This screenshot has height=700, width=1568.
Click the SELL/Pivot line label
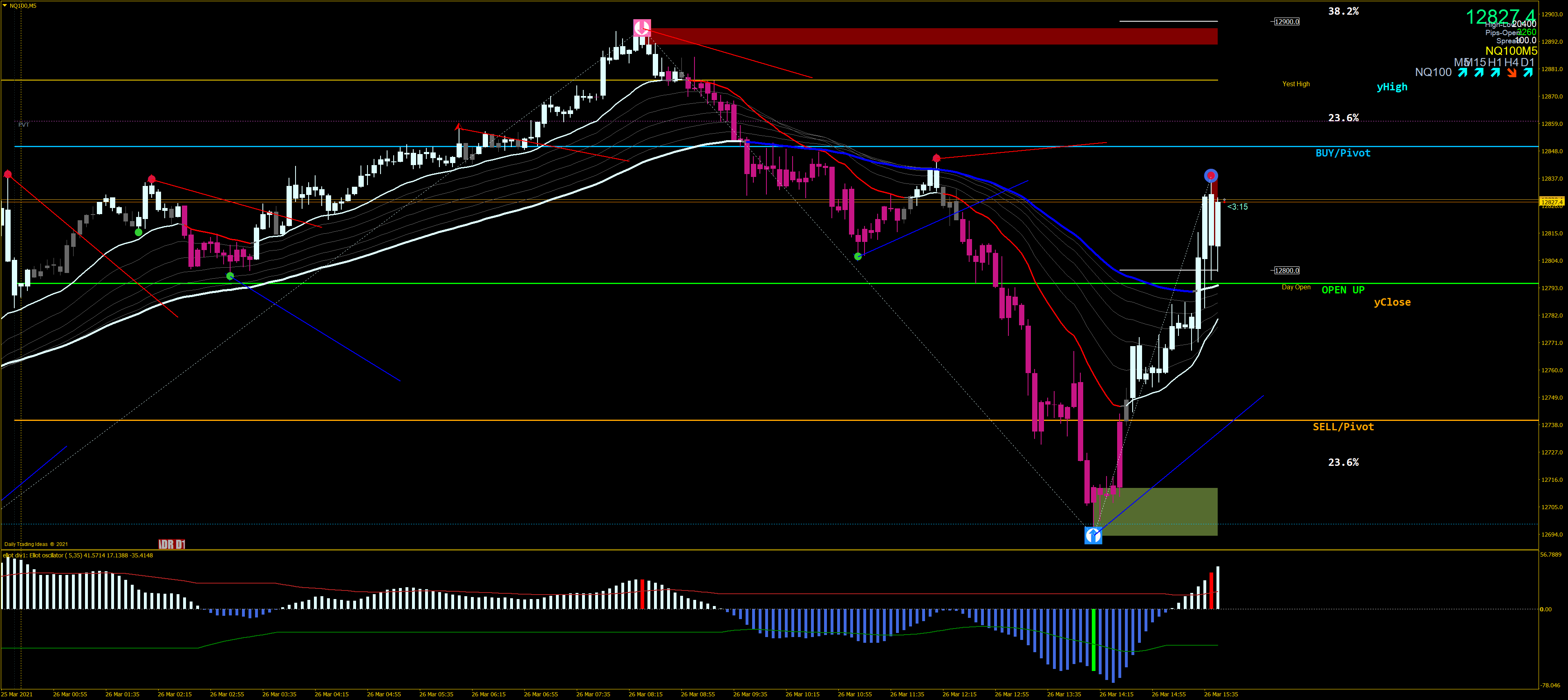click(x=1343, y=427)
